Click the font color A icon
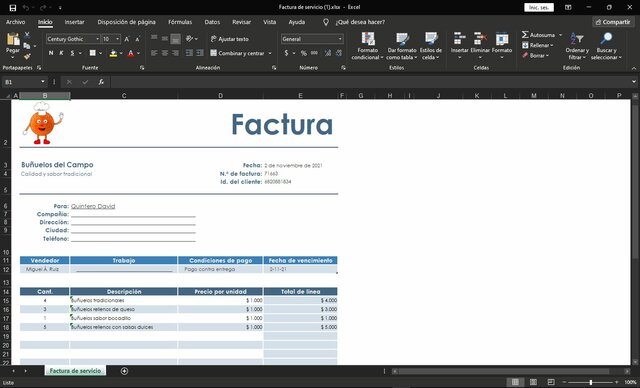The image size is (640, 388). pyautogui.click(x=131, y=53)
